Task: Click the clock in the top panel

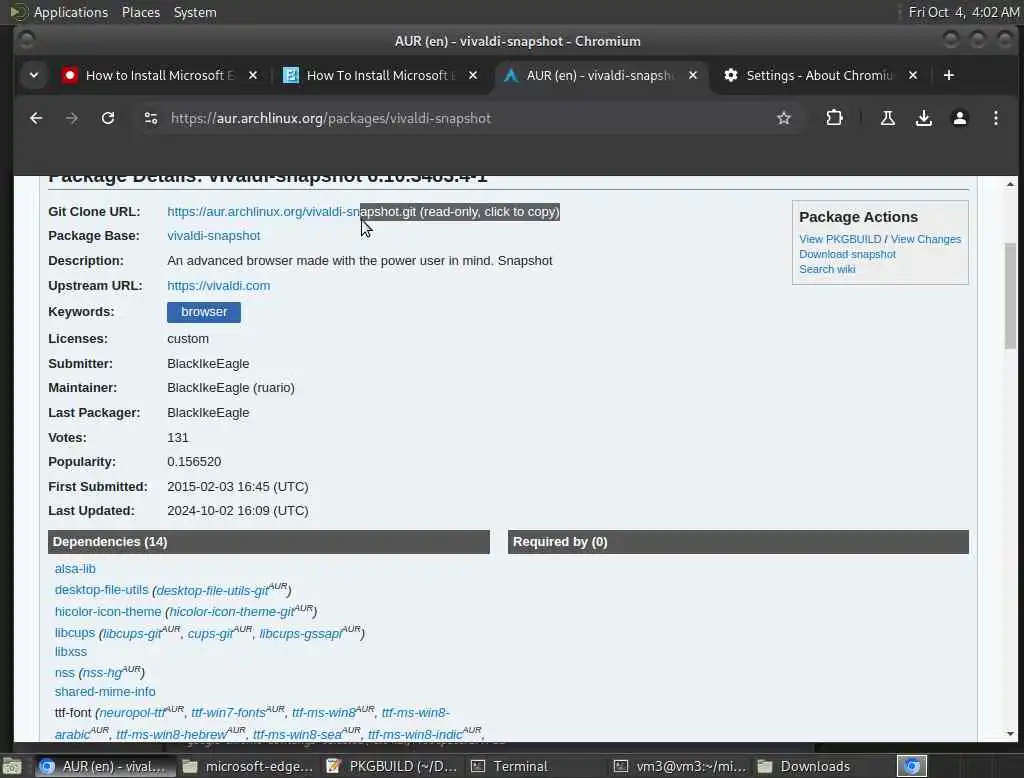Action: click(x=963, y=12)
